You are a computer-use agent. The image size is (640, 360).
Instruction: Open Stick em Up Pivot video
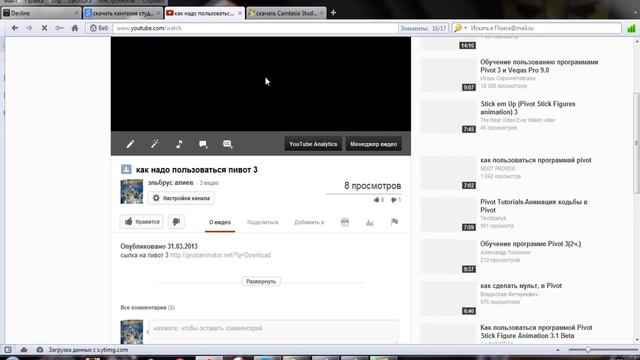click(528, 108)
